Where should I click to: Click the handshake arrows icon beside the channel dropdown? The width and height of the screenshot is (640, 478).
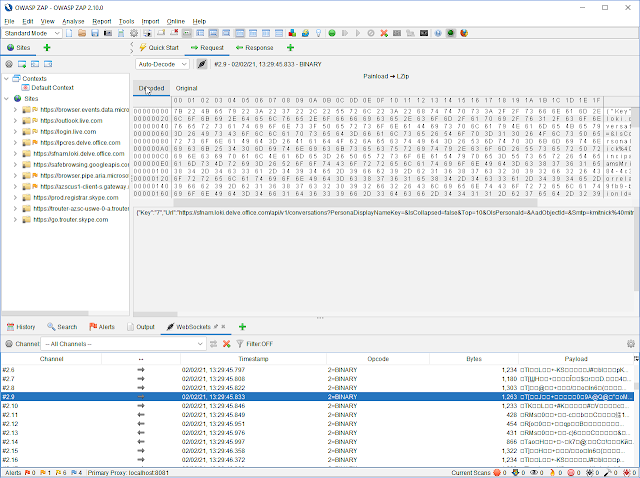[x=213, y=344]
